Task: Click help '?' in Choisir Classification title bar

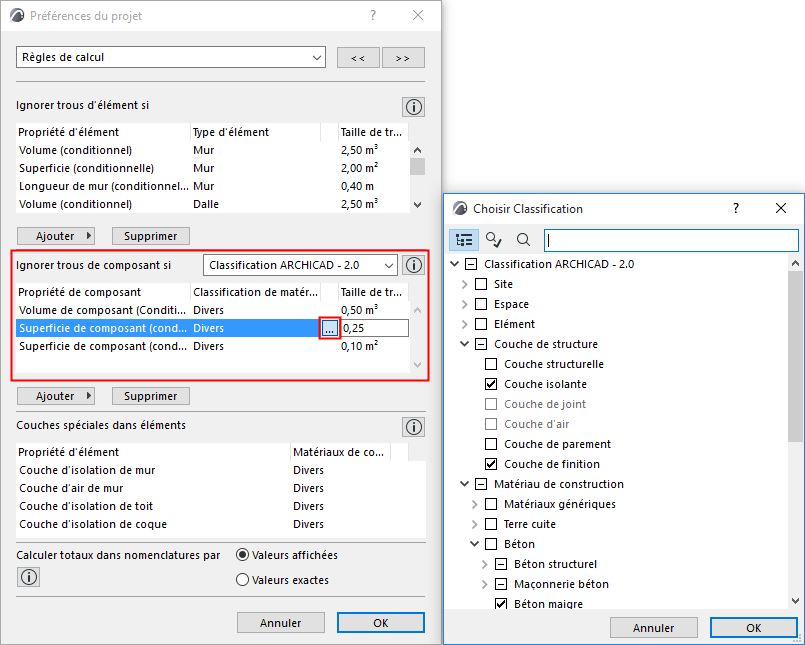Action: point(736,208)
